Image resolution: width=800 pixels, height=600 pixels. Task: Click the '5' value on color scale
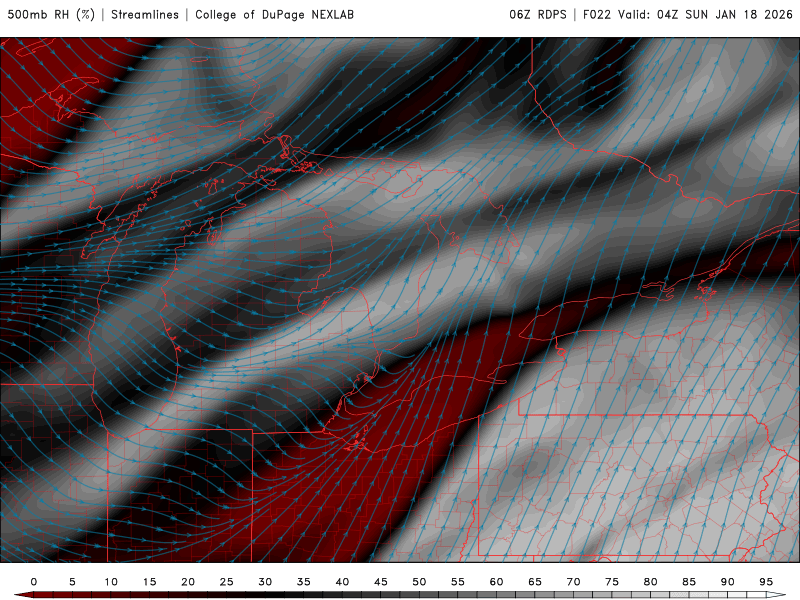72,582
